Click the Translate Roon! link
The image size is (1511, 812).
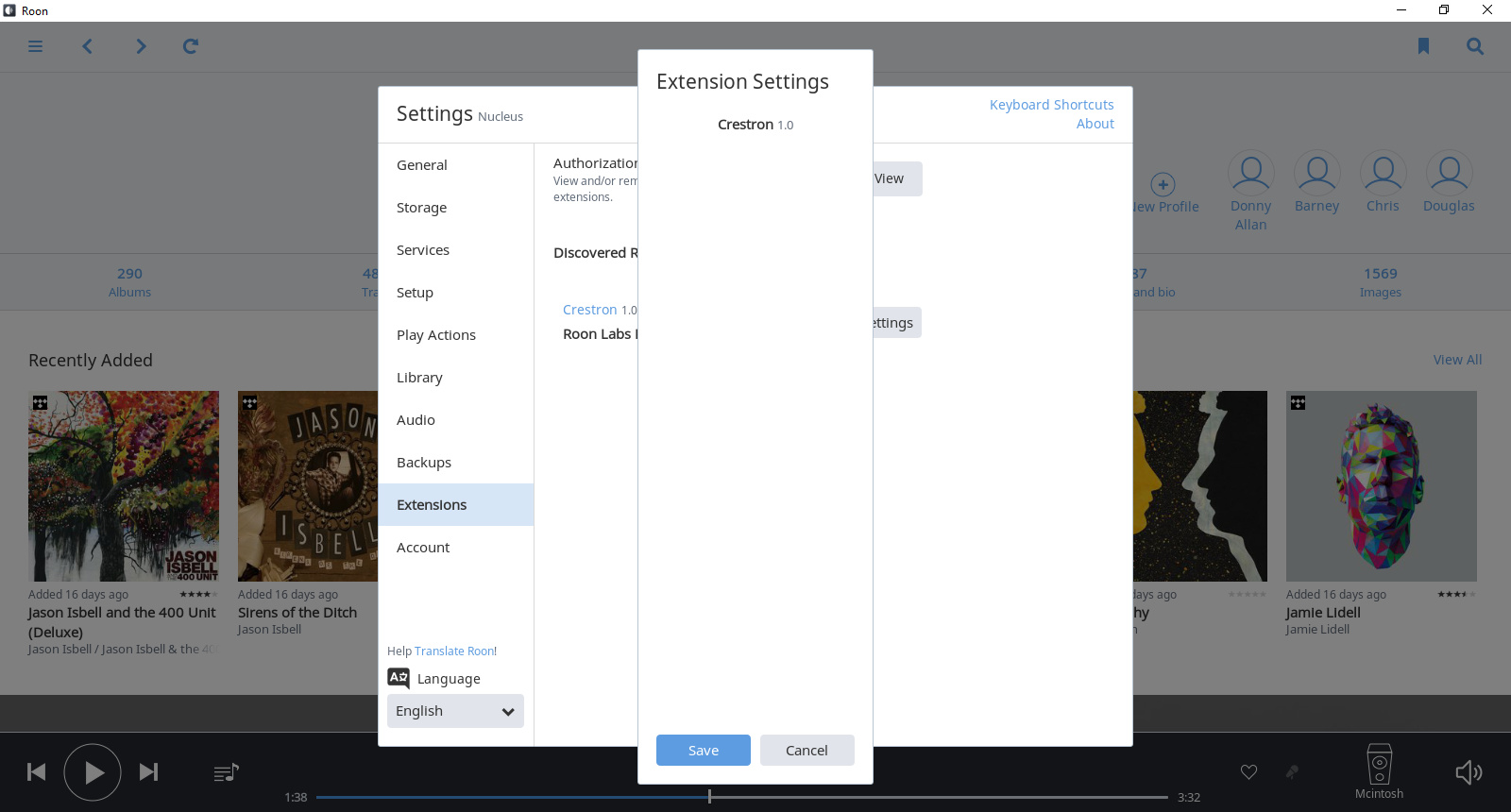pos(455,651)
